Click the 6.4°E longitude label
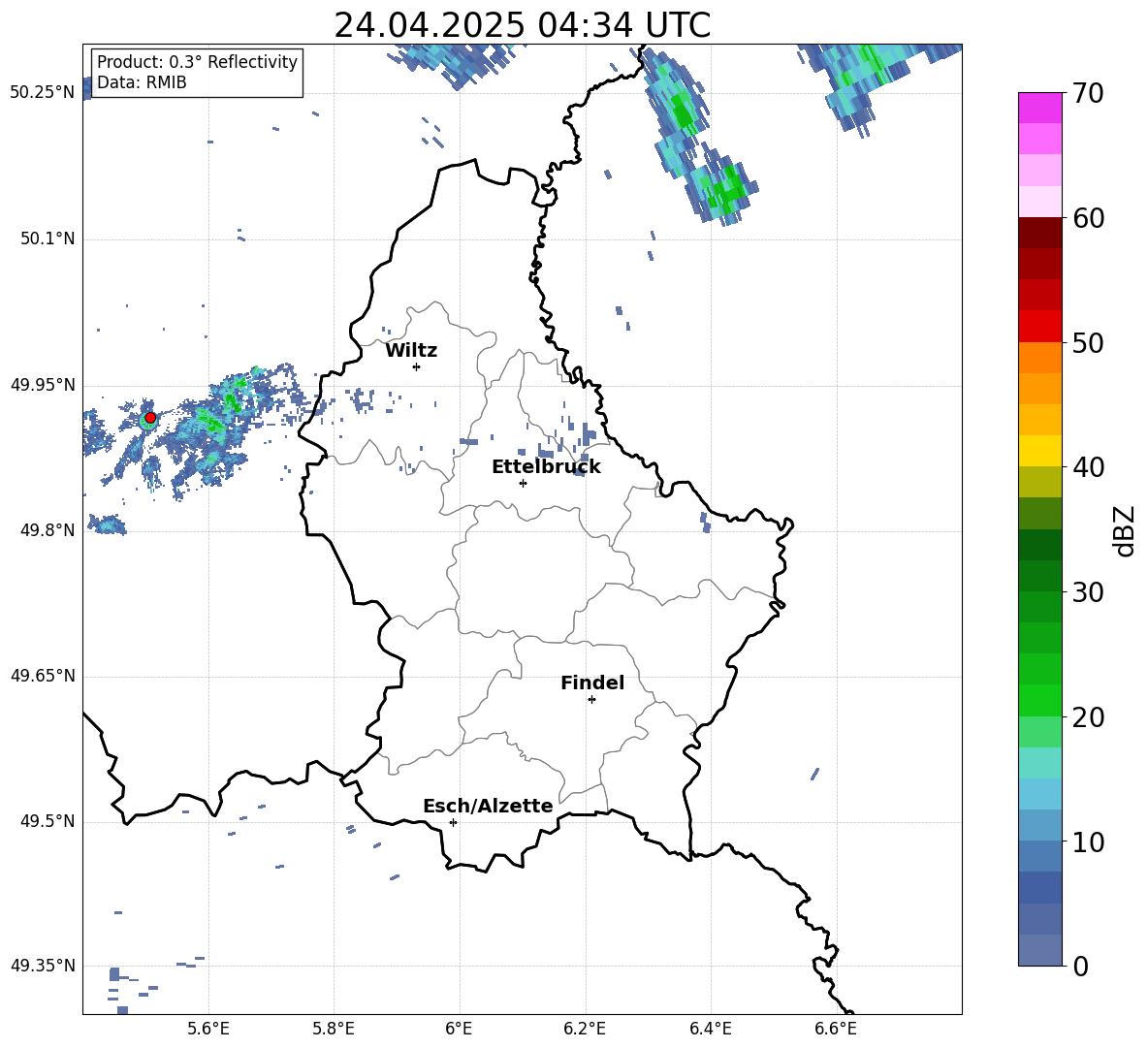 tap(710, 1029)
